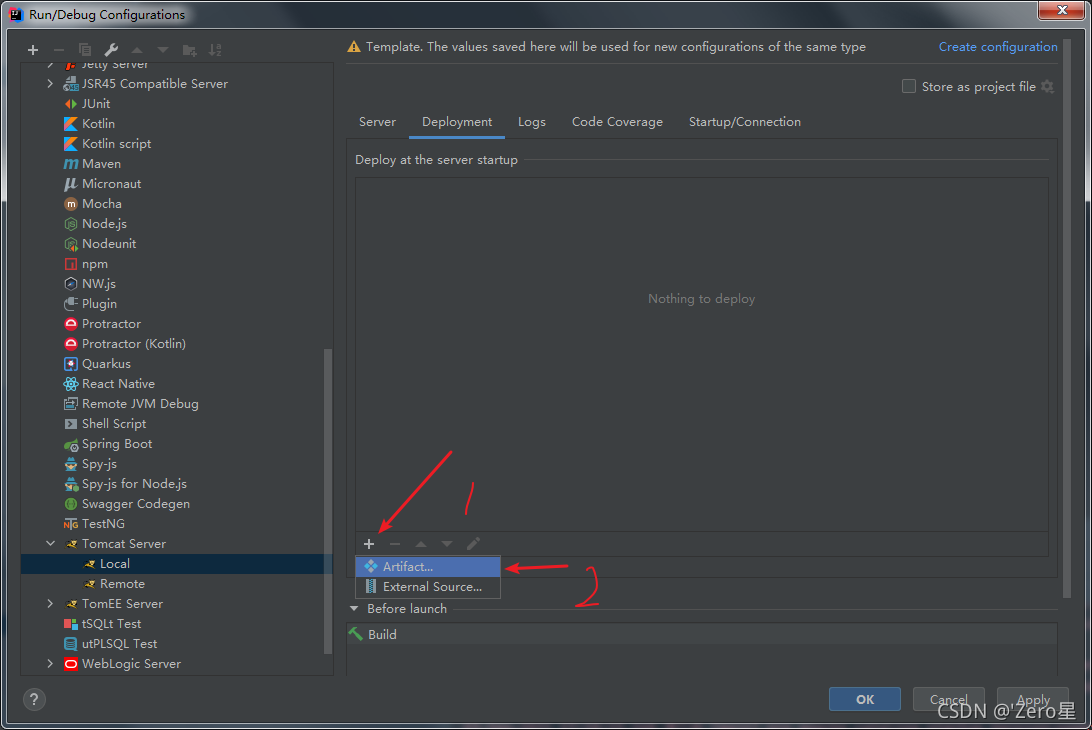The image size is (1092, 730).
Task: Click the Swagger Codegen icon
Action: tap(70, 504)
